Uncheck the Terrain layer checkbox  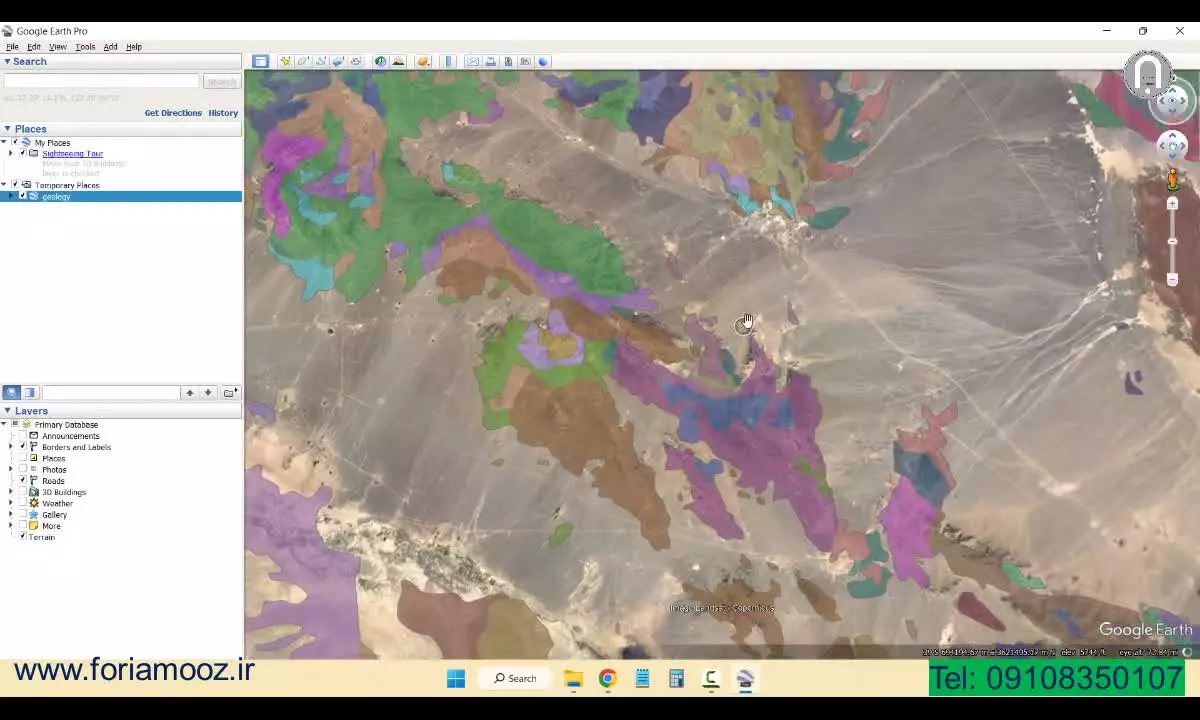click(23, 536)
